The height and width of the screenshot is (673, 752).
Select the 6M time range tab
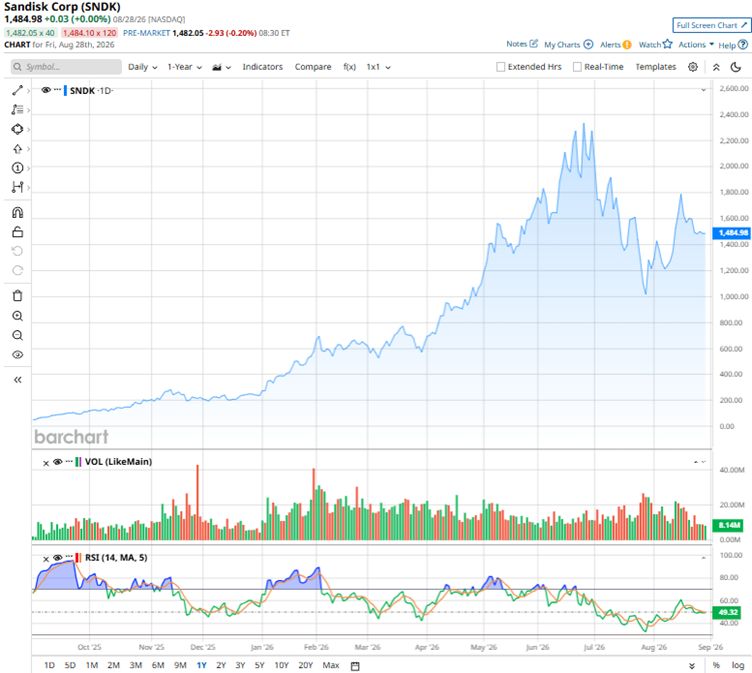[x=158, y=665]
